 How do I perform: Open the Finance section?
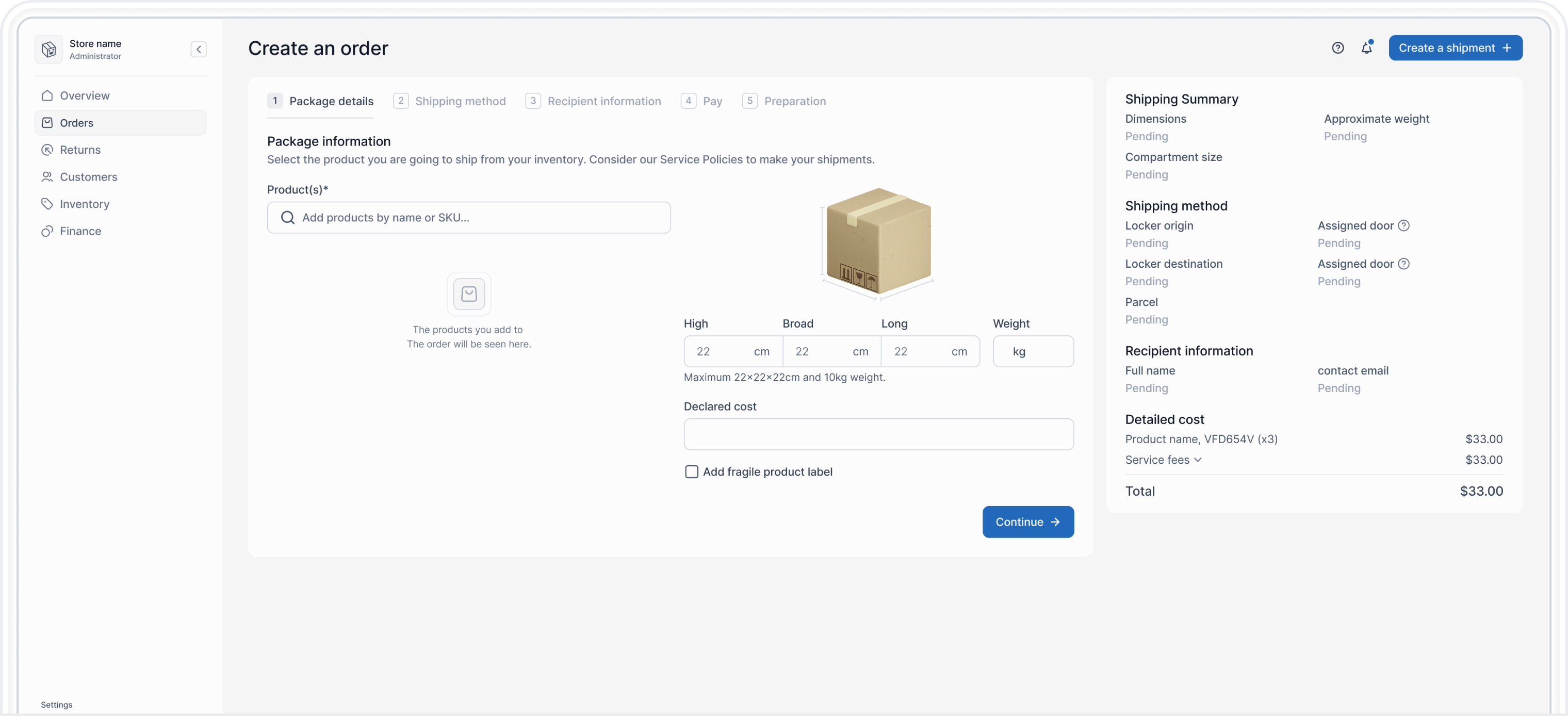tap(80, 231)
